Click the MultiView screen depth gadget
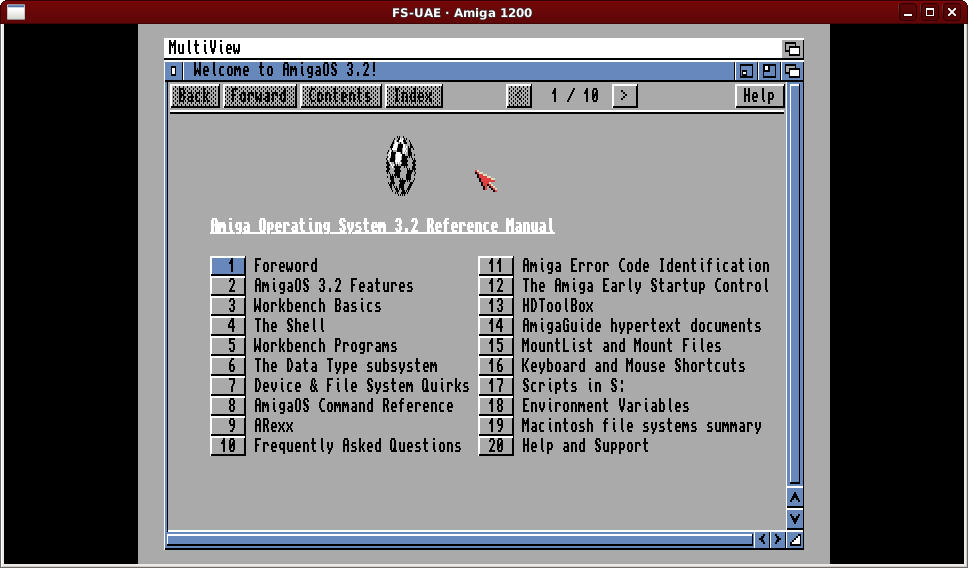968x568 pixels. pos(793,48)
